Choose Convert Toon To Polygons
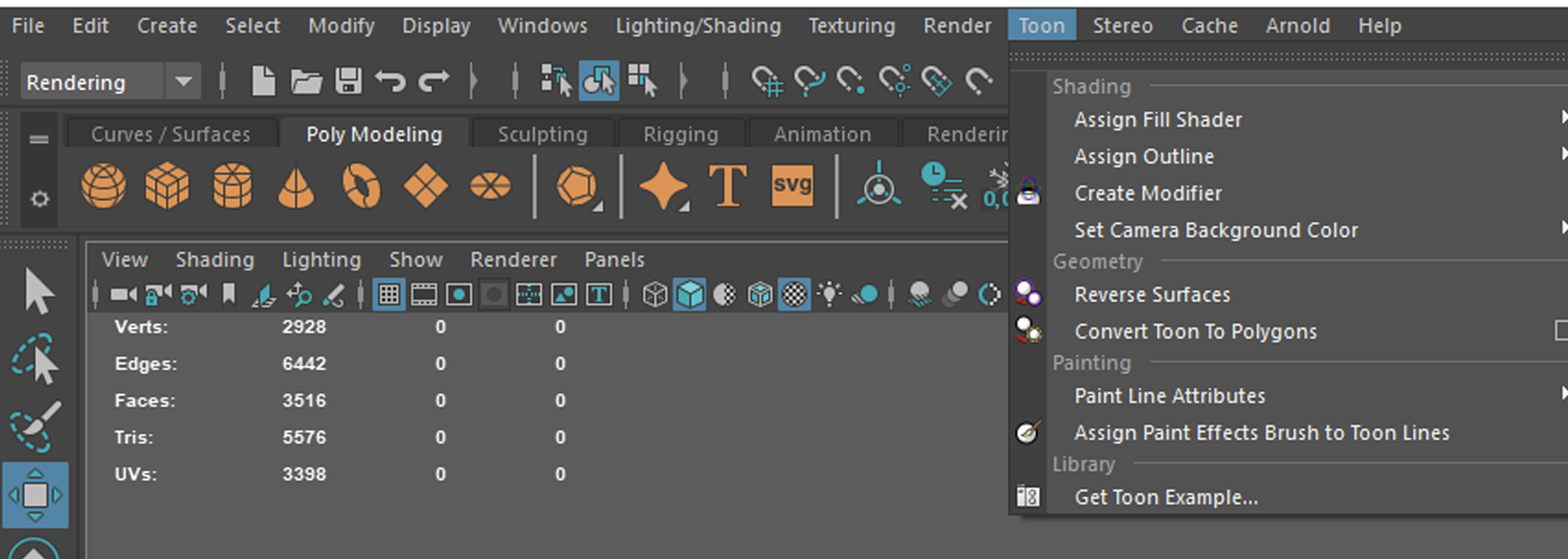The image size is (1568, 559). coord(1195,331)
